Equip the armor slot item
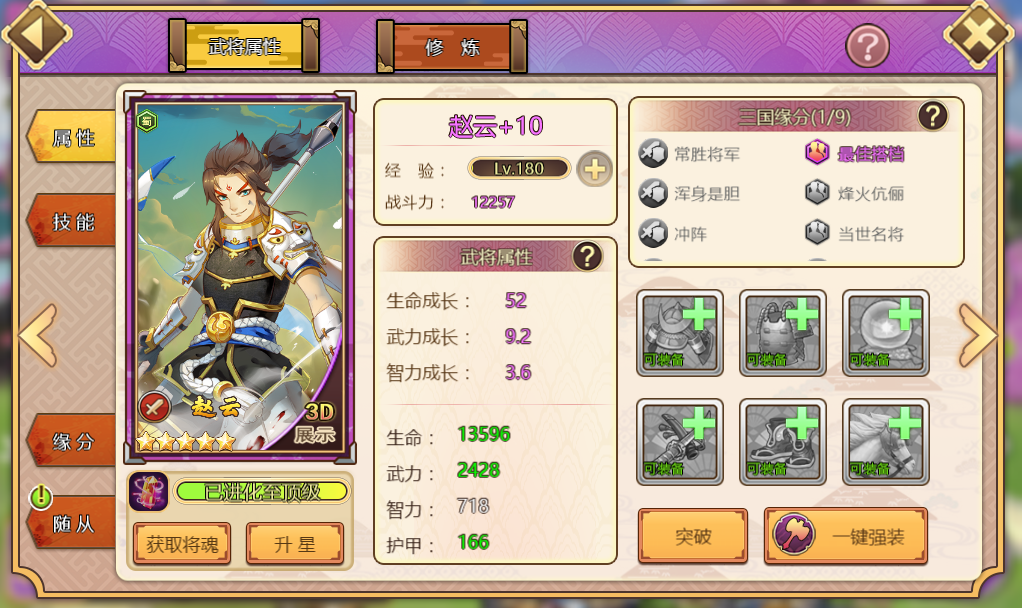 (783, 333)
